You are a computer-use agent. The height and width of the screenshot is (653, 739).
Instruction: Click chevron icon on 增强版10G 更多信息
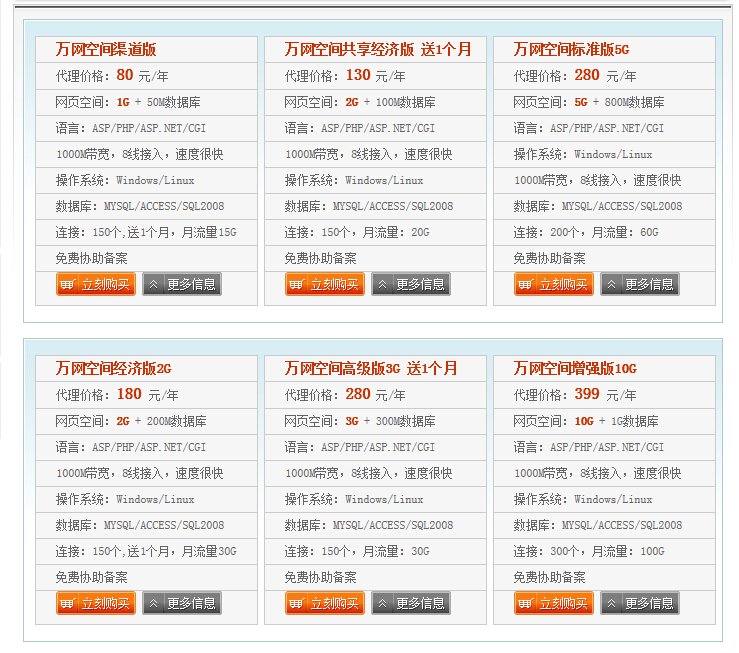[611, 603]
